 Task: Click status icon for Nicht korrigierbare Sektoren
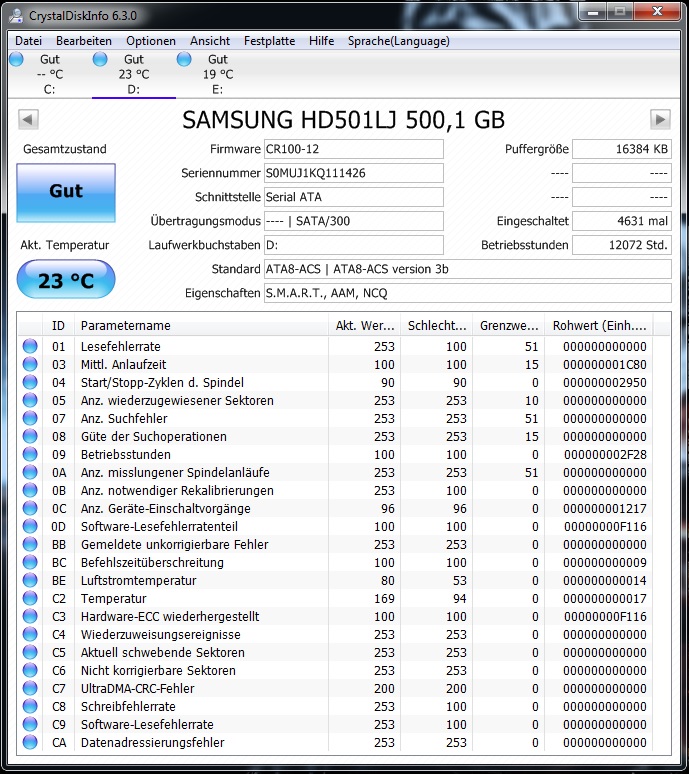coord(30,670)
